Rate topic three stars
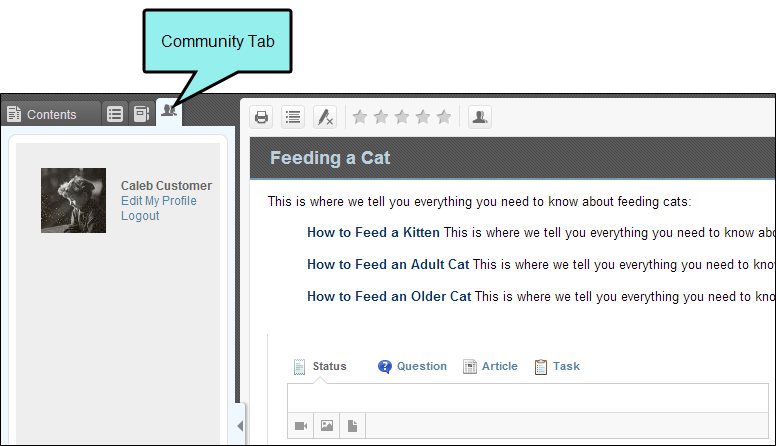This screenshot has width=776, height=446. pyautogui.click(x=402, y=117)
